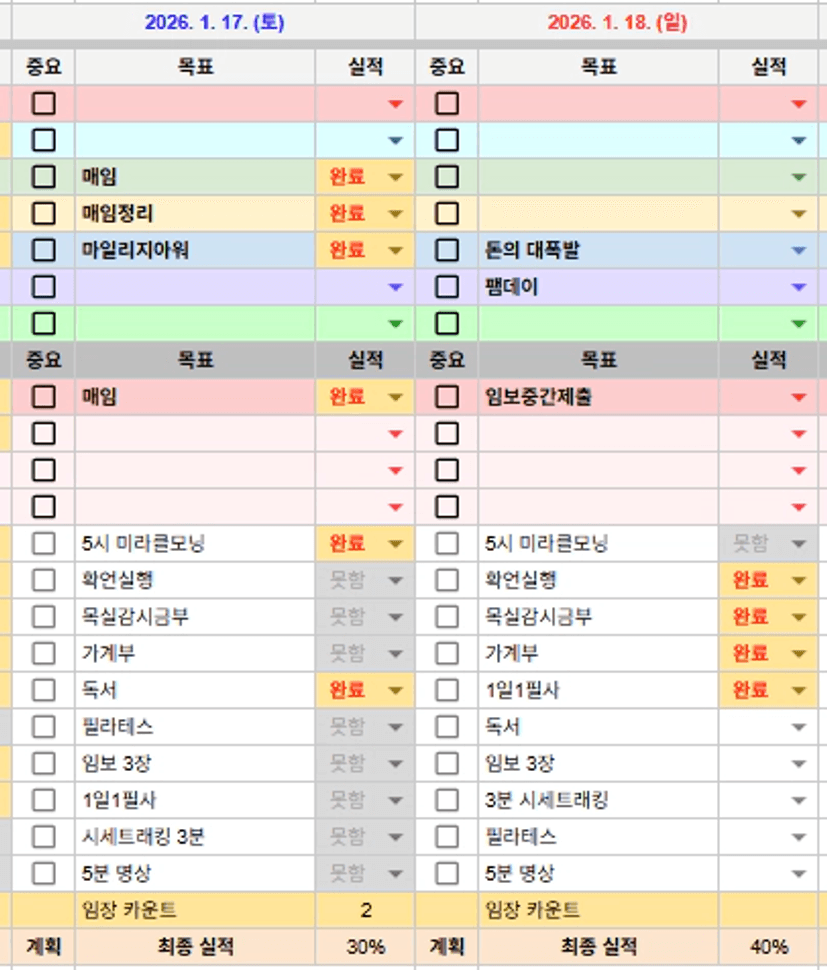Screen dimensions: 827x970
Task: Select the 2026. 1. 17. (토) date header
Action: [214, 22]
